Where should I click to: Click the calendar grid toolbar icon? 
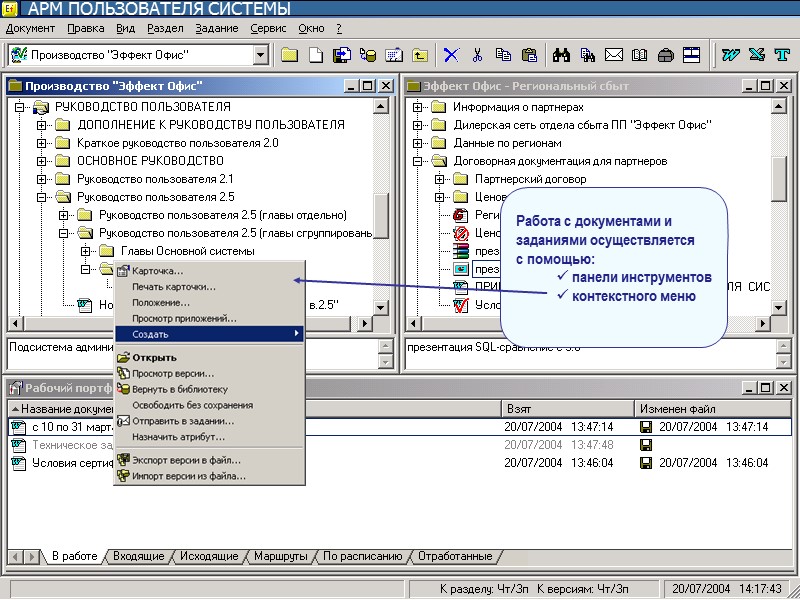pos(394,55)
